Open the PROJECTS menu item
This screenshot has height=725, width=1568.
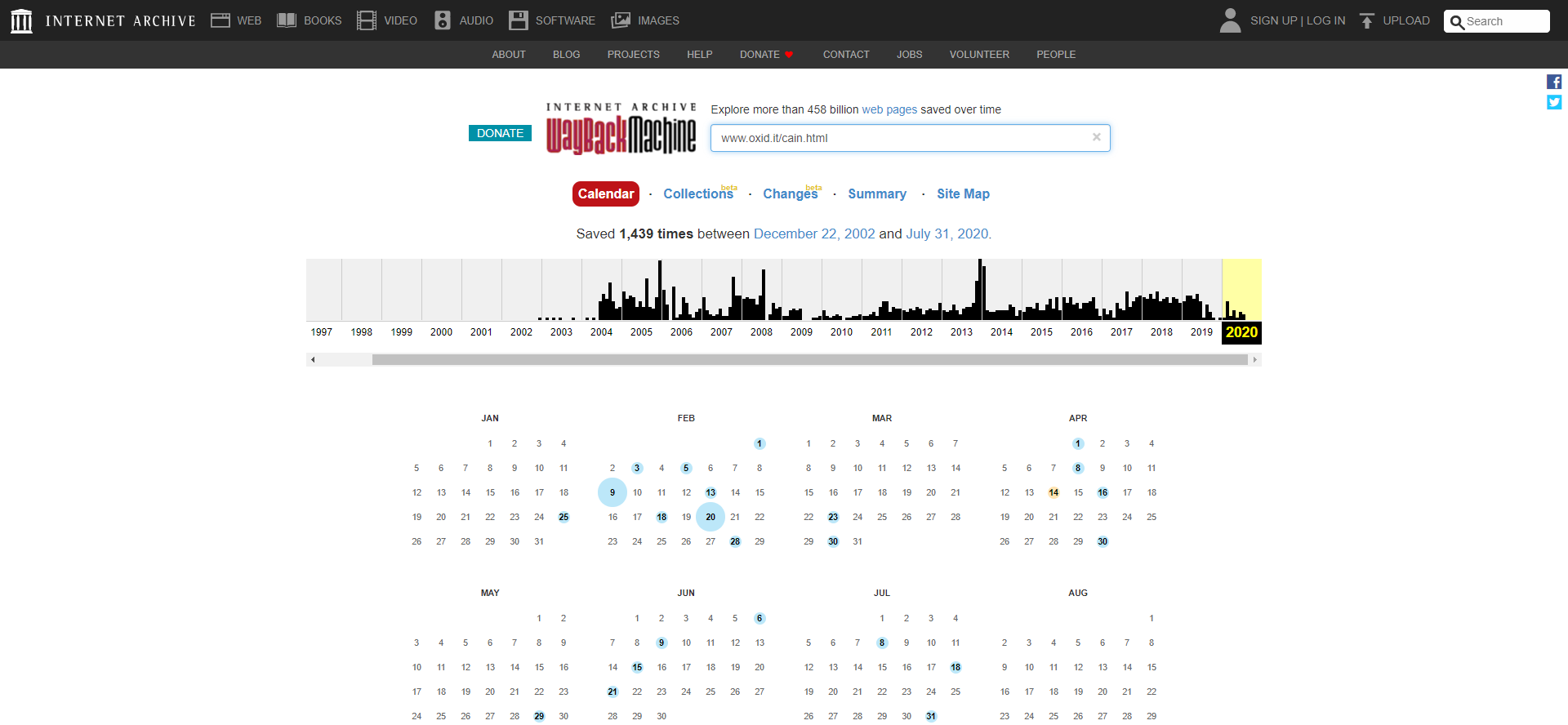pos(633,55)
